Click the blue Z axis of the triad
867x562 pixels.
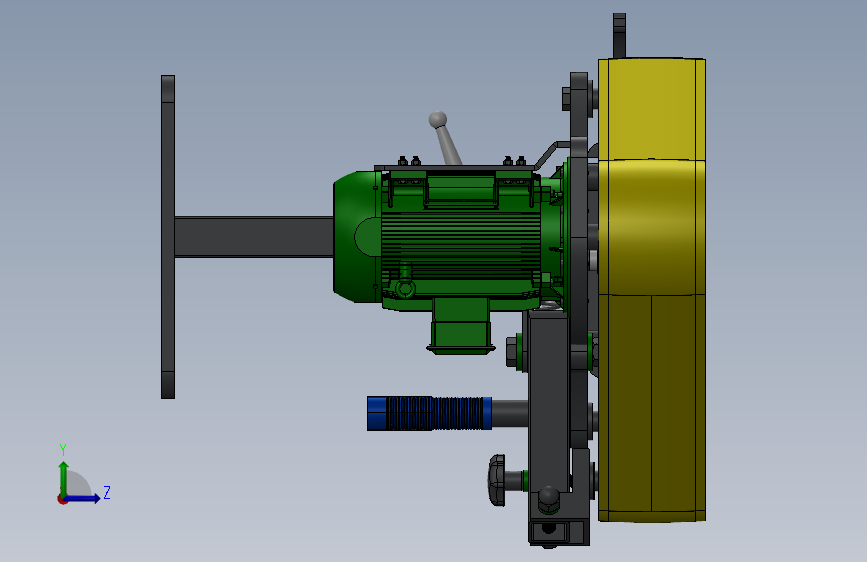click(x=84, y=498)
